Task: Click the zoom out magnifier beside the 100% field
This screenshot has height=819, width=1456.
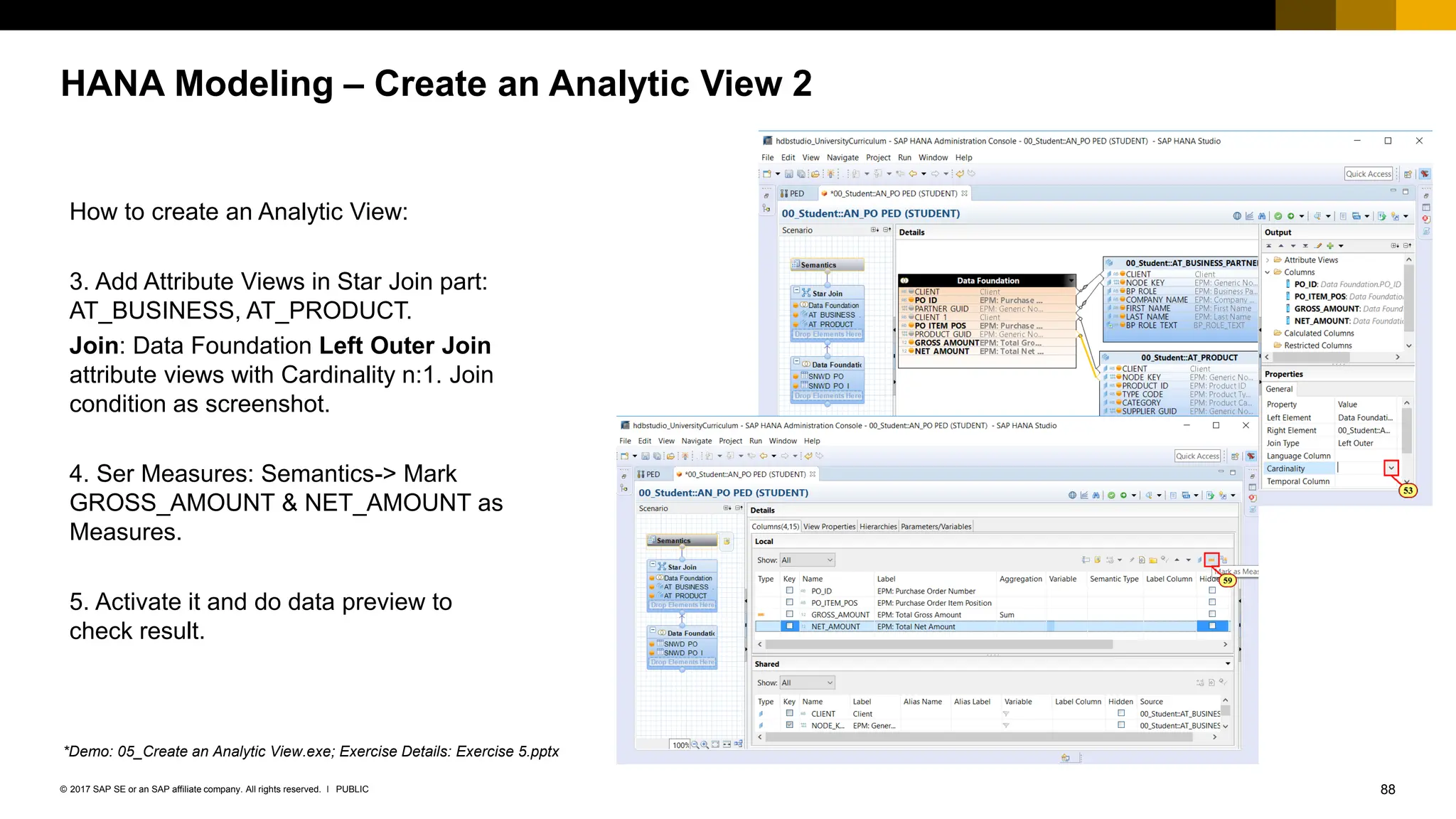Action: (695, 744)
